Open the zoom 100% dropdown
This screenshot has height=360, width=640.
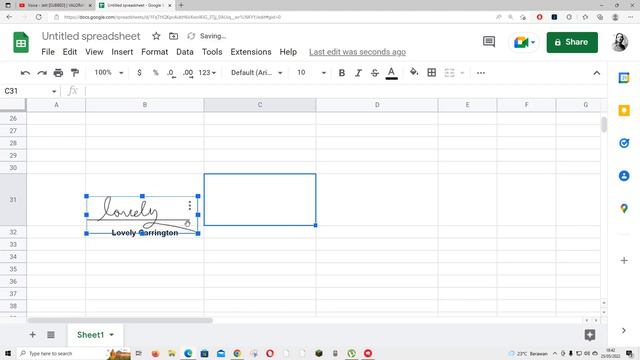click(109, 73)
